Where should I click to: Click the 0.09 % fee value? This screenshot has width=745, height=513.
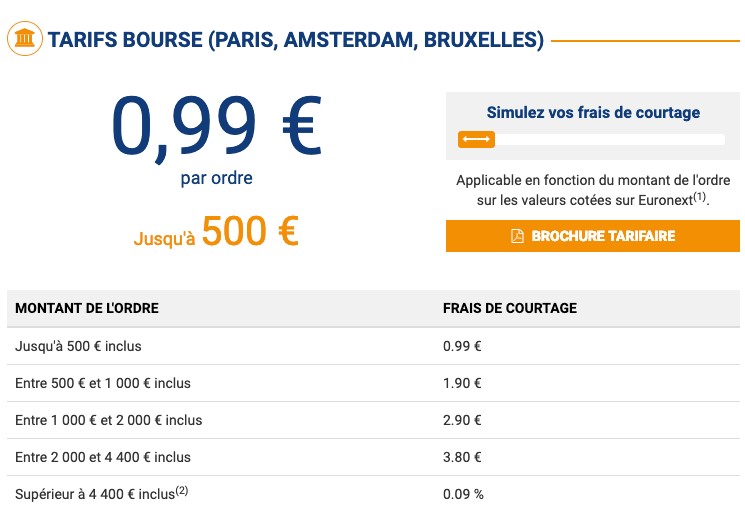point(463,494)
